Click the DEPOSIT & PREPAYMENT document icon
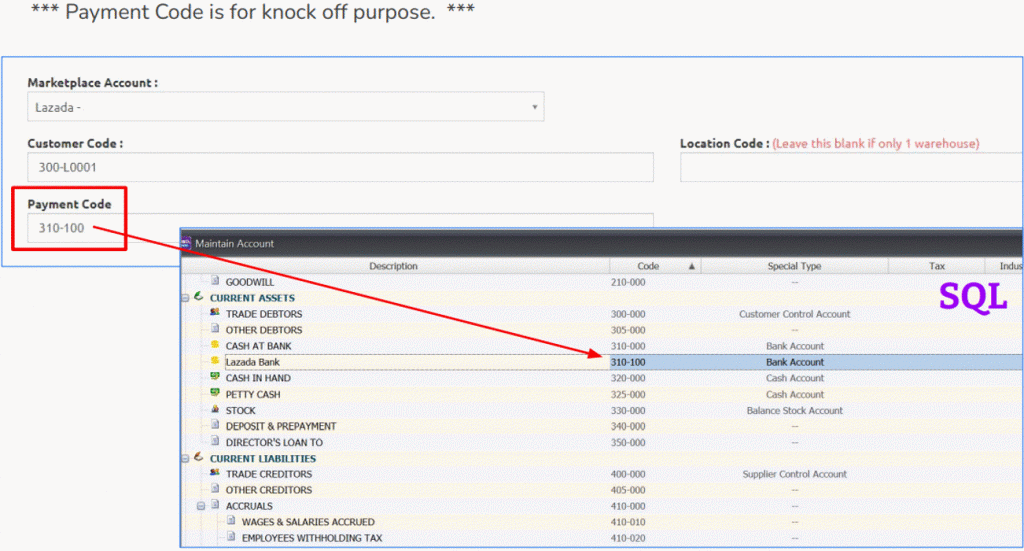The width and height of the screenshot is (1024, 551). (x=215, y=425)
